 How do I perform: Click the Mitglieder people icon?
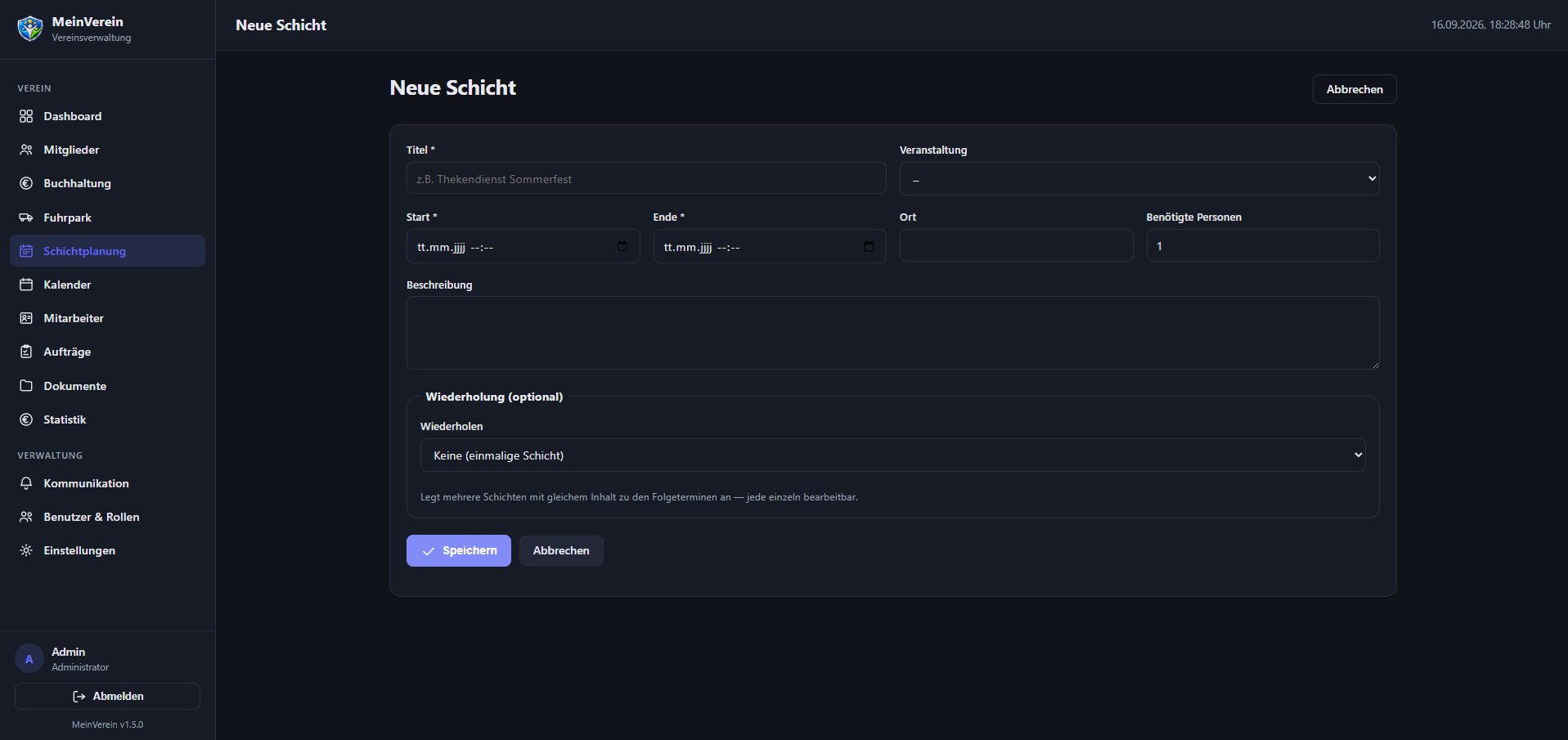tap(26, 150)
